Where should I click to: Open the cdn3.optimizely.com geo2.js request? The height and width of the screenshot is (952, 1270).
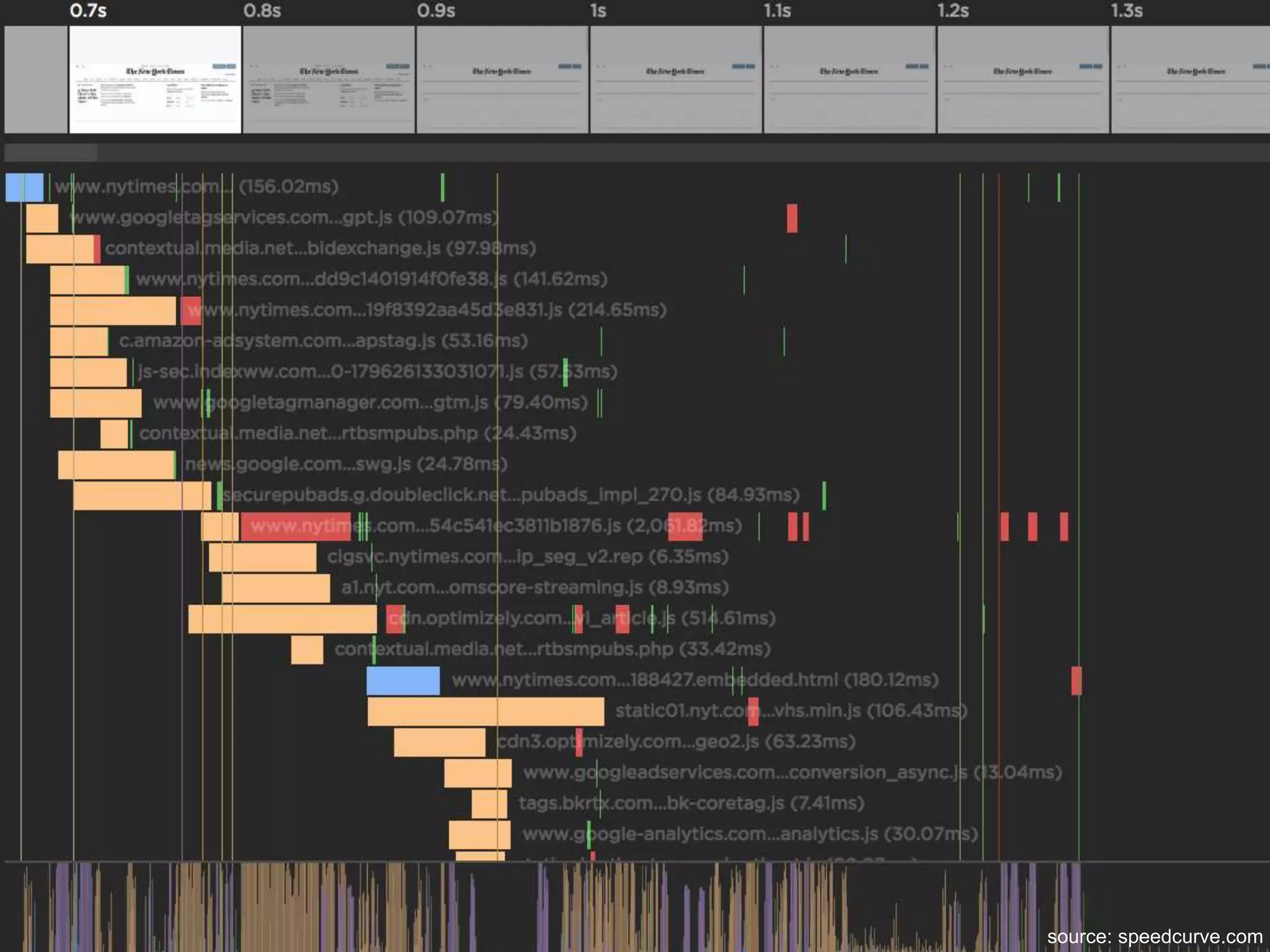pyautogui.click(x=676, y=742)
